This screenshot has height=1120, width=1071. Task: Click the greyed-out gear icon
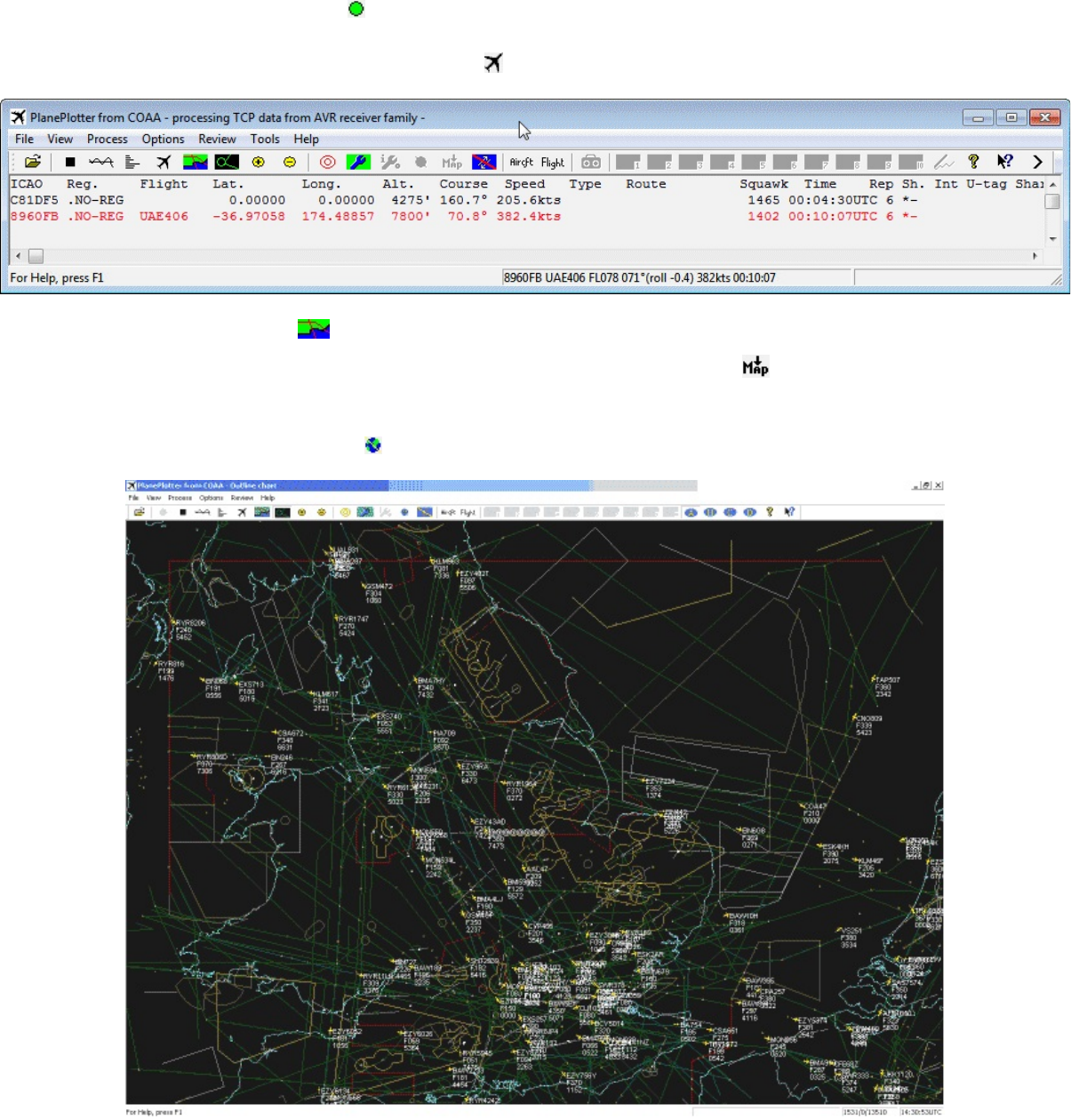[x=421, y=162]
